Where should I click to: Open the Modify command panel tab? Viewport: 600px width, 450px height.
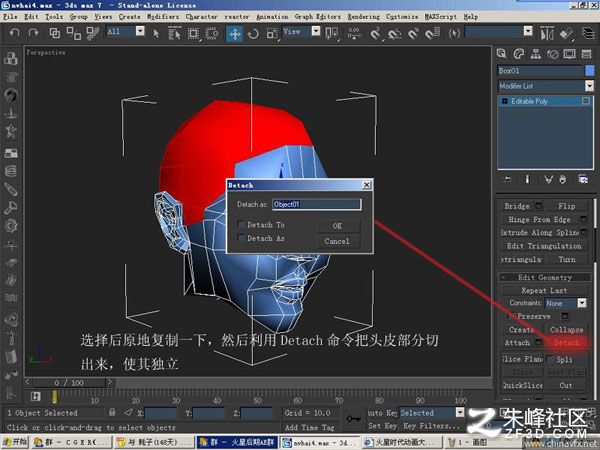point(518,54)
